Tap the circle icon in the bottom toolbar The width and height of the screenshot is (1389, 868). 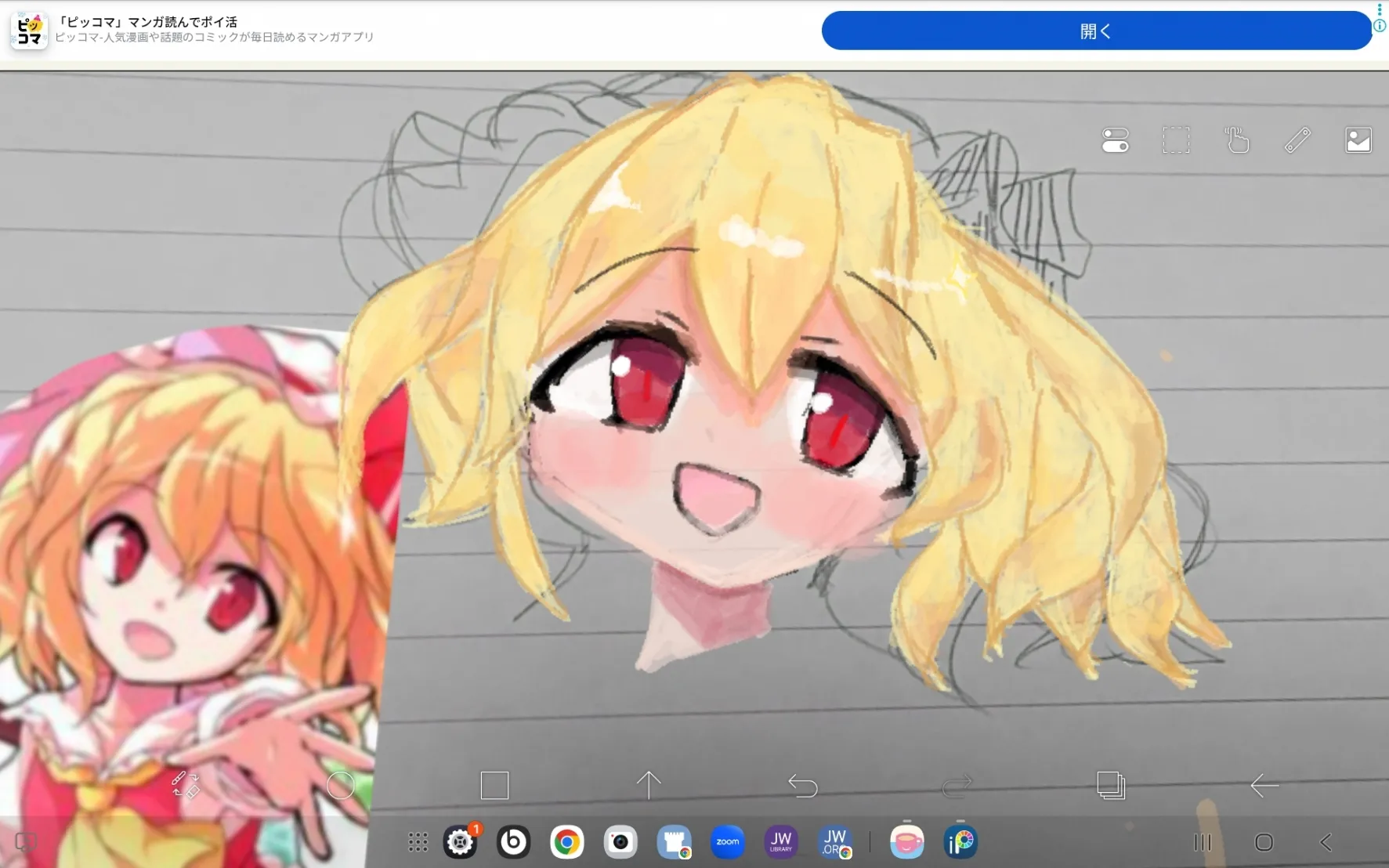(x=340, y=785)
